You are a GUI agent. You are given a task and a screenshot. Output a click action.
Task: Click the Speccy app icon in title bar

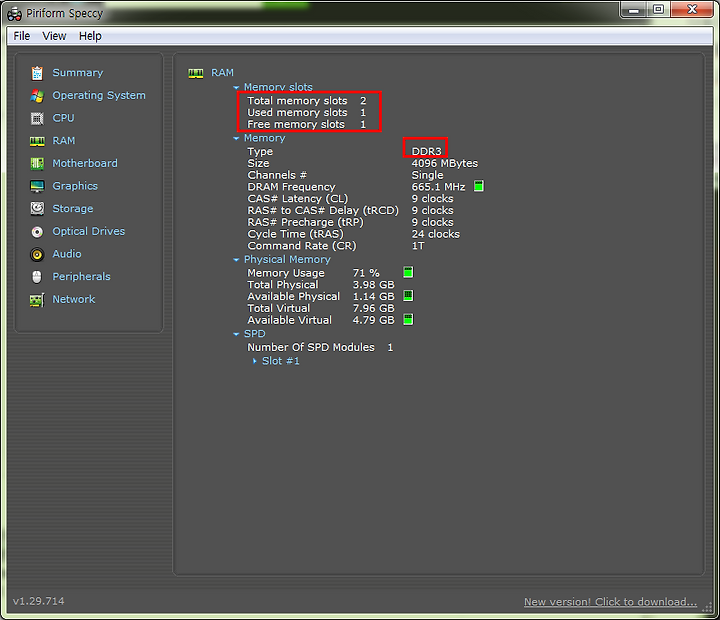pos(14,14)
